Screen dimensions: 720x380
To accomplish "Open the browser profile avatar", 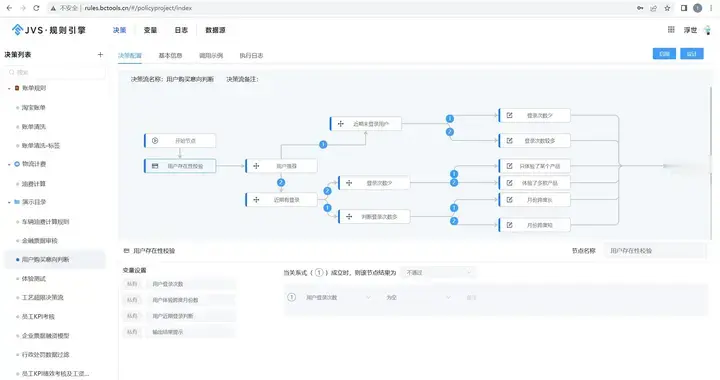I will 698,8.
